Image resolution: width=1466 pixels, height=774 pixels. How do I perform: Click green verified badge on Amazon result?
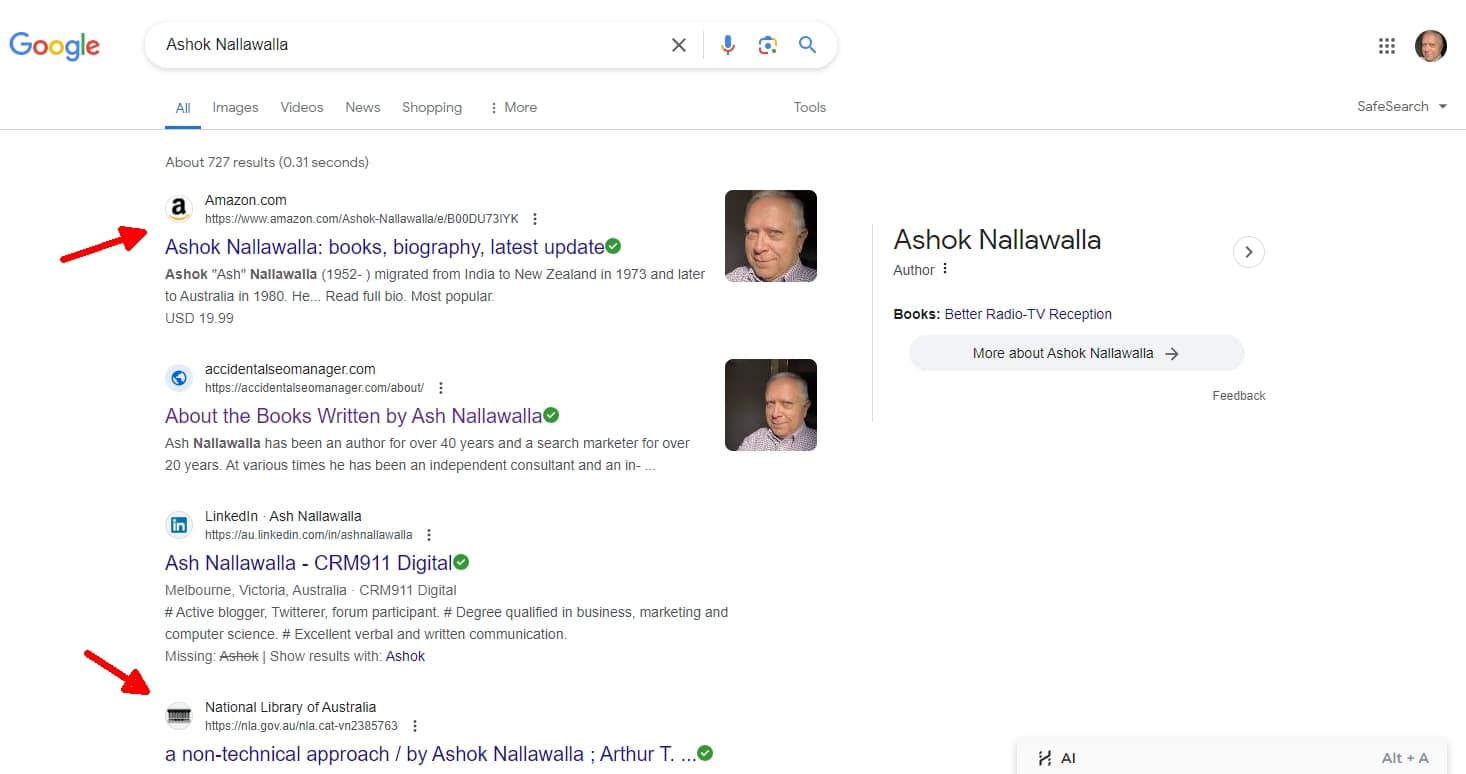pos(614,246)
